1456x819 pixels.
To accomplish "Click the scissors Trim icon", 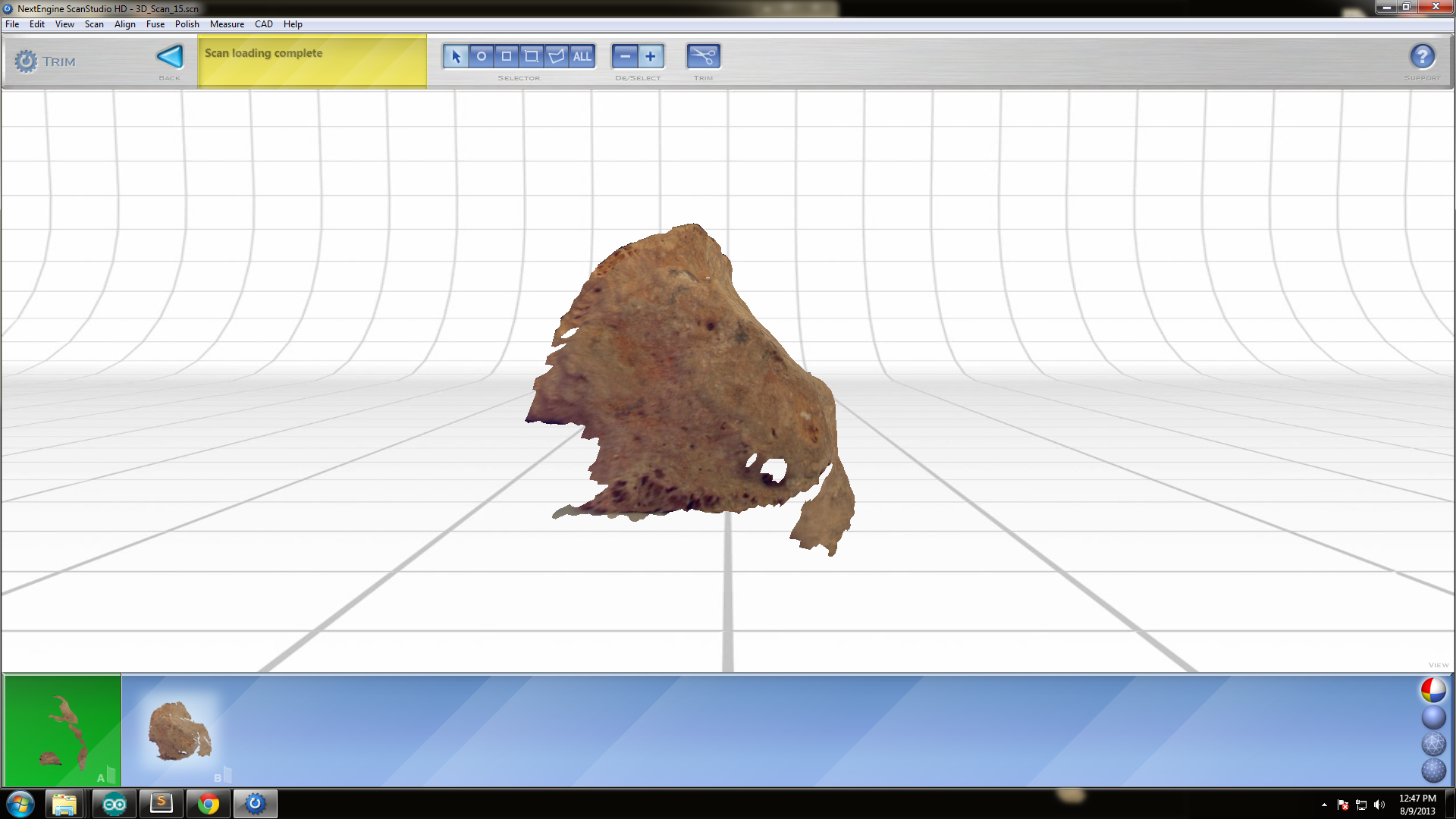I will tap(703, 56).
